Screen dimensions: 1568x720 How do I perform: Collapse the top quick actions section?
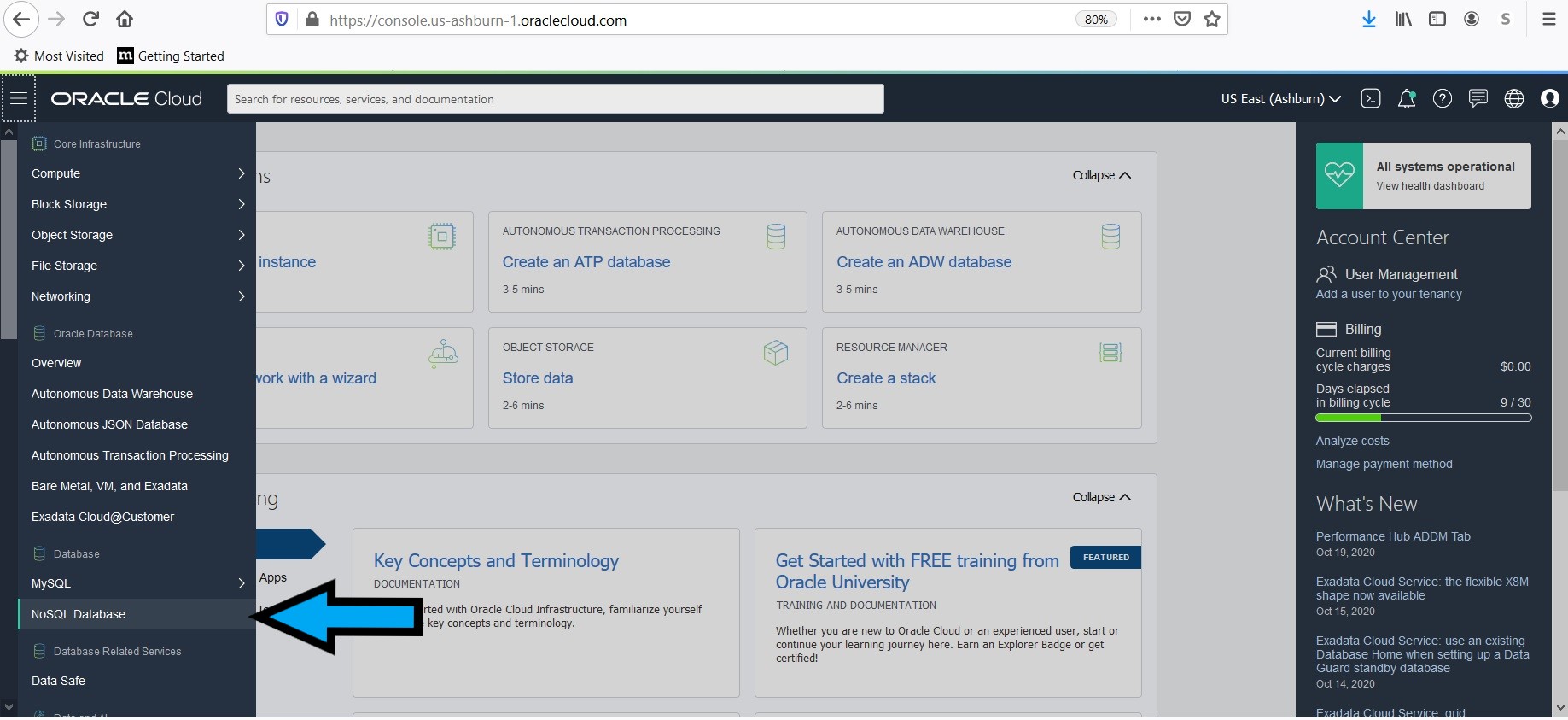[1101, 175]
